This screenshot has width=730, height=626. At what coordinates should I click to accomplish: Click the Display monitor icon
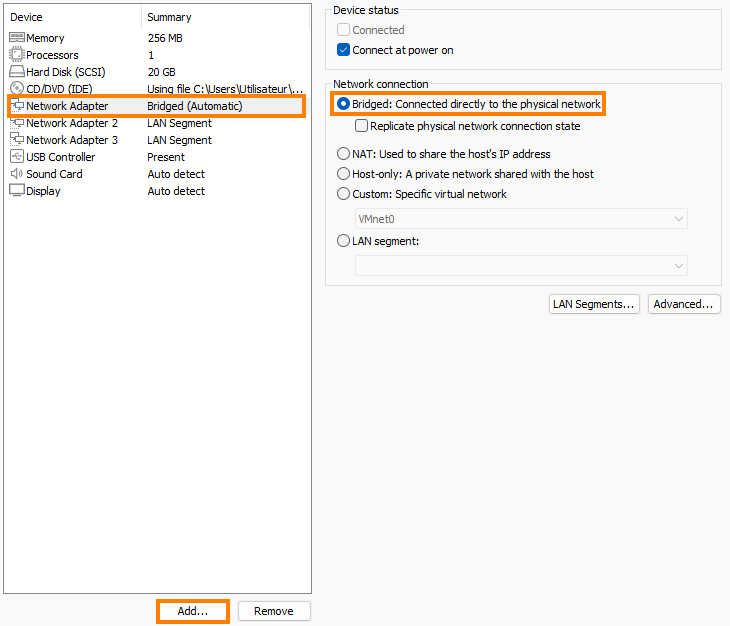tap(17, 191)
